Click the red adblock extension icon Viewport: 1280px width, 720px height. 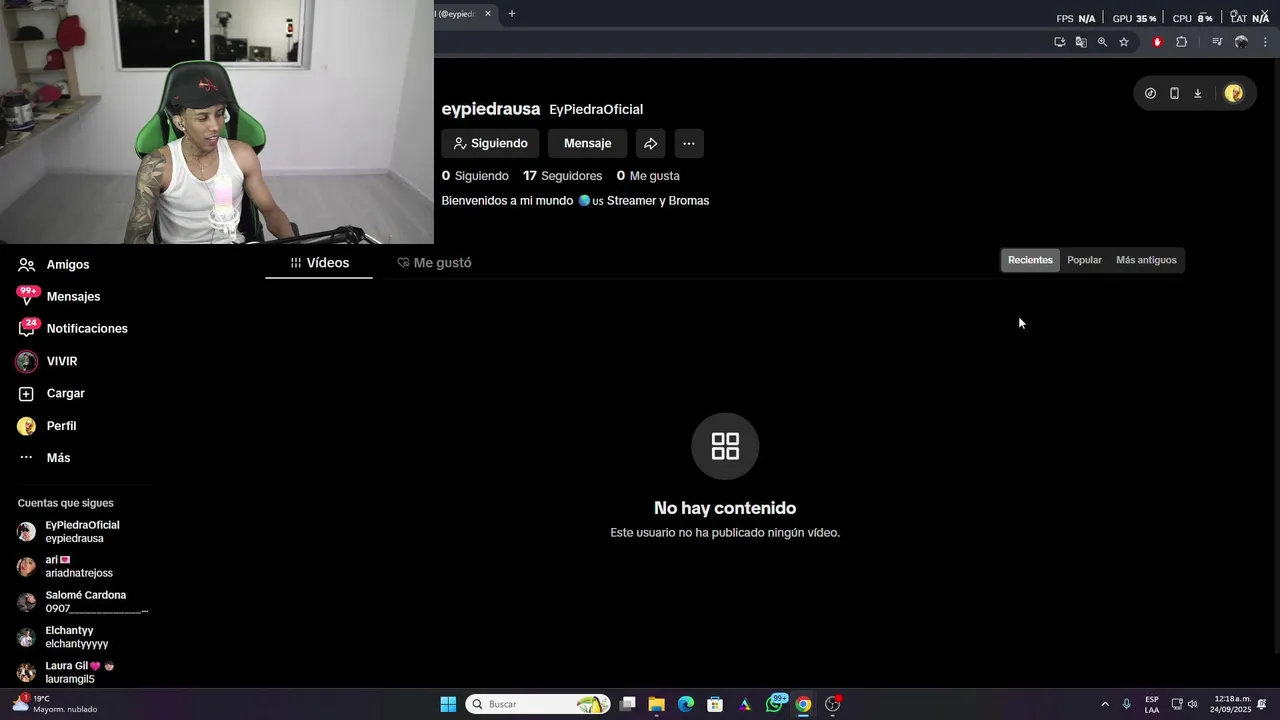(1157, 42)
